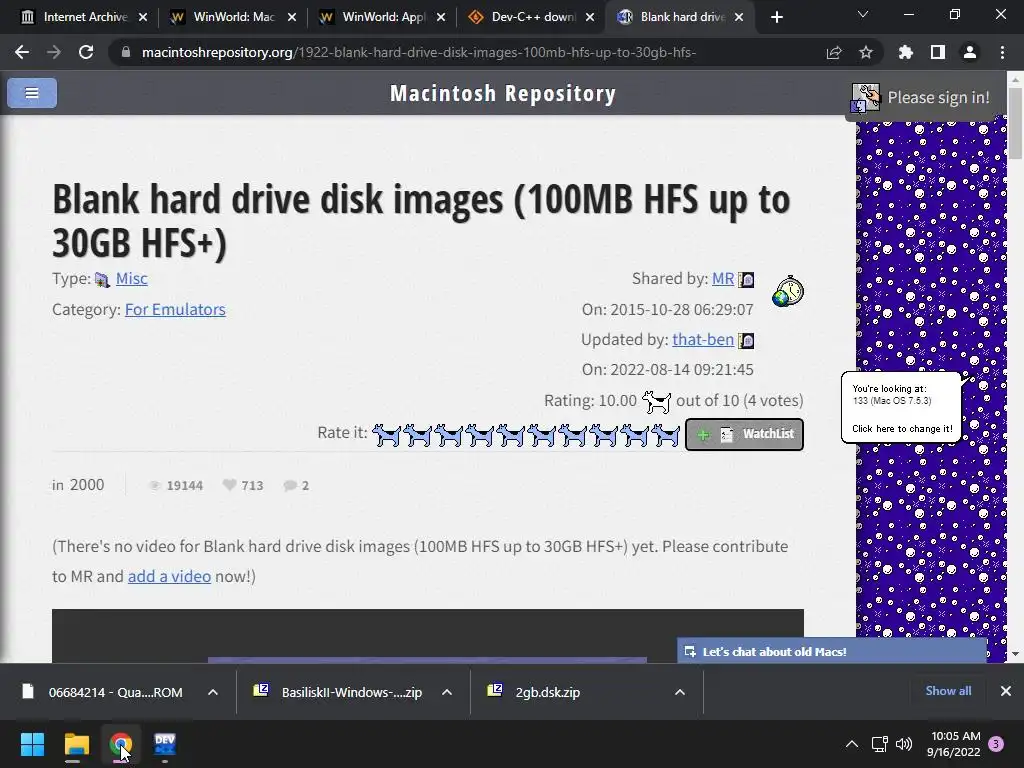Screen dimensions: 1024x768
Task: Click the address bar URL
Action: pyautogui.click(x=419, y=52)
